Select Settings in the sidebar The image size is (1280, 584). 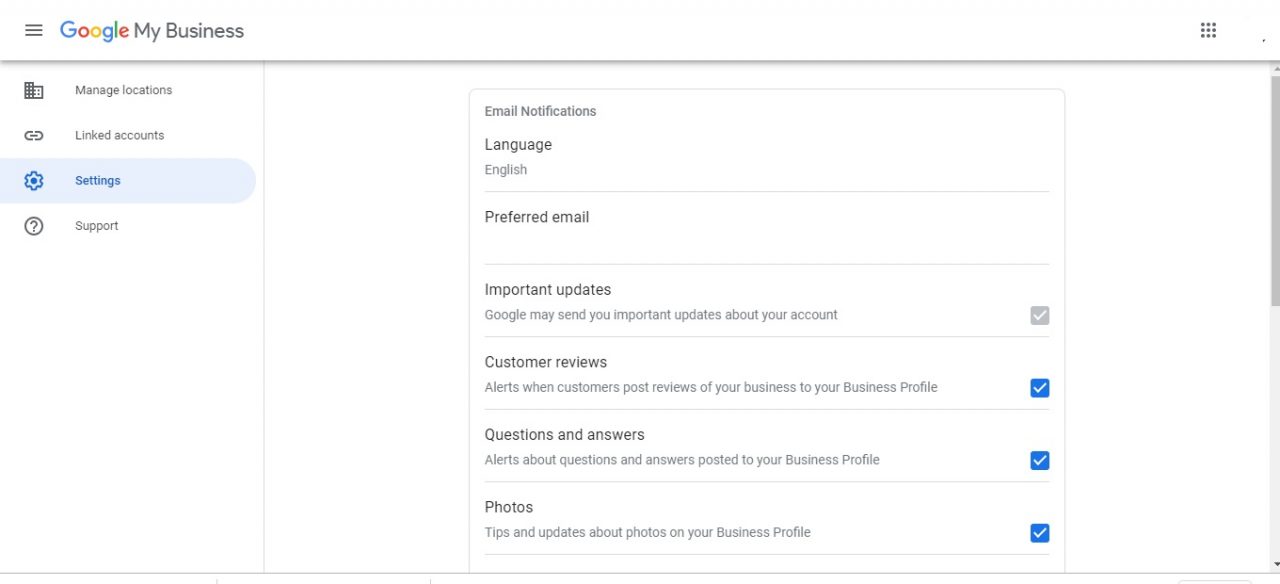coord(128,181)
